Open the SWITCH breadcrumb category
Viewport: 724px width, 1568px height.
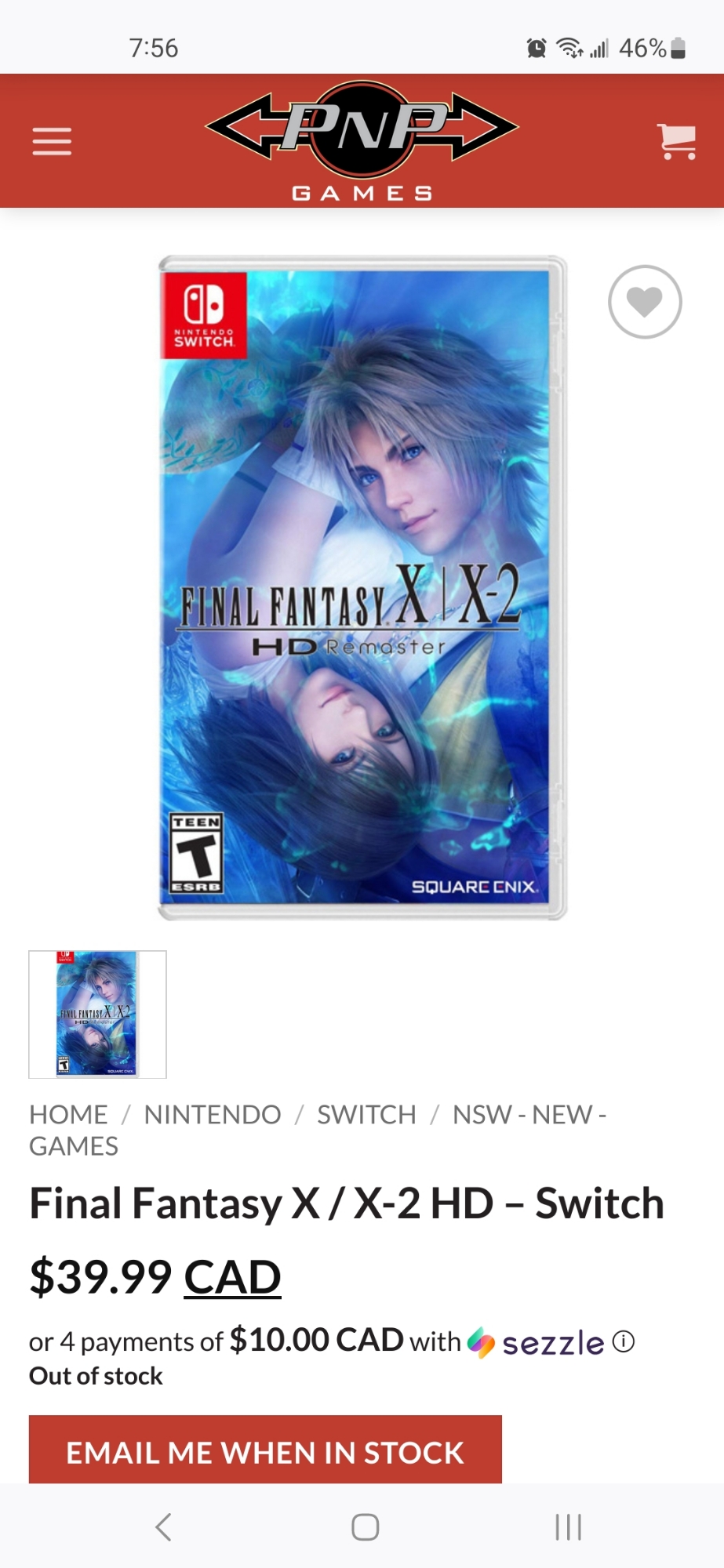(366, 1114)
